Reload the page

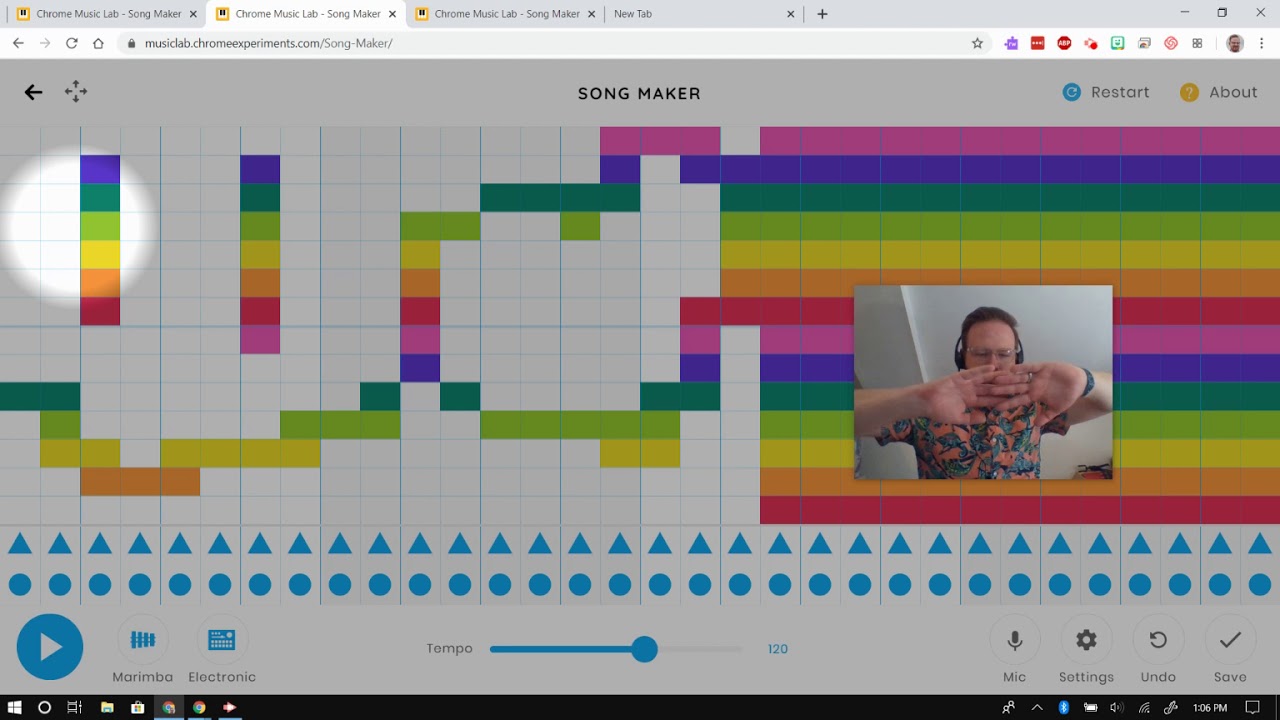(x=71, y=43)
